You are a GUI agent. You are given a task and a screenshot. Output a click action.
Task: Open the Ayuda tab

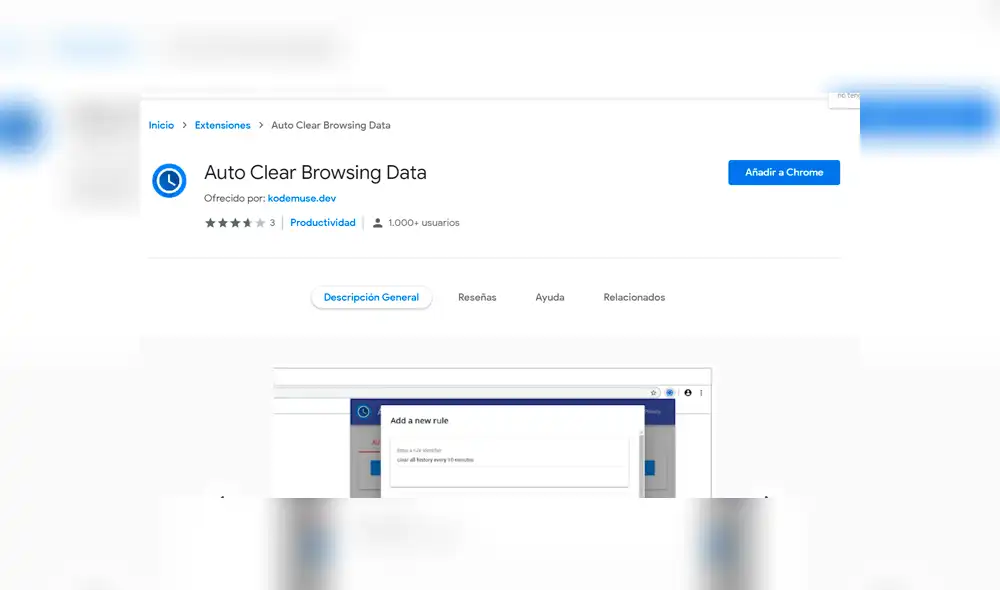(549, 297)
